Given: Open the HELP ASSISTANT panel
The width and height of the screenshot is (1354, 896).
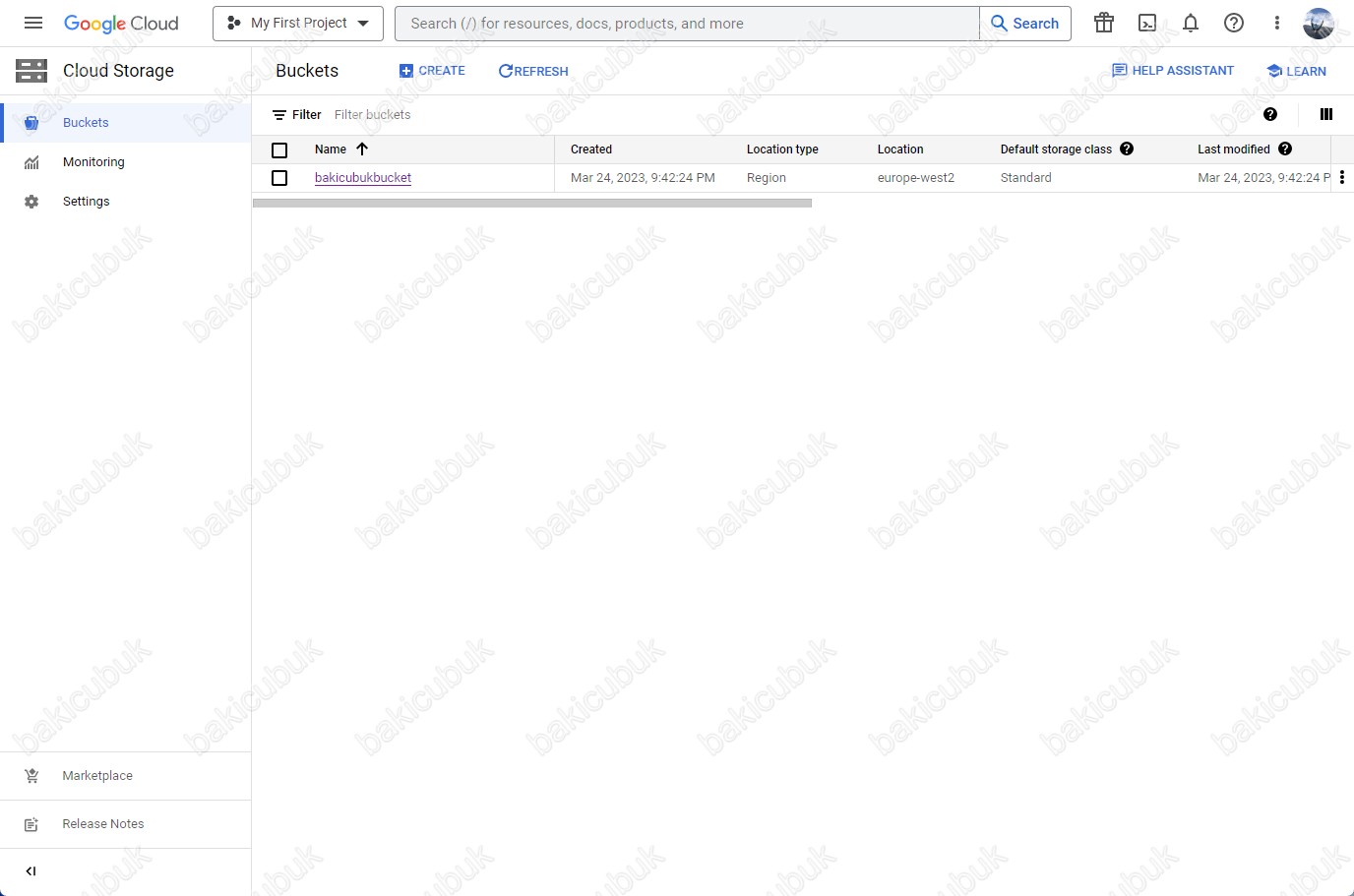Looking at the screenshot, I should coord(1173,71).
